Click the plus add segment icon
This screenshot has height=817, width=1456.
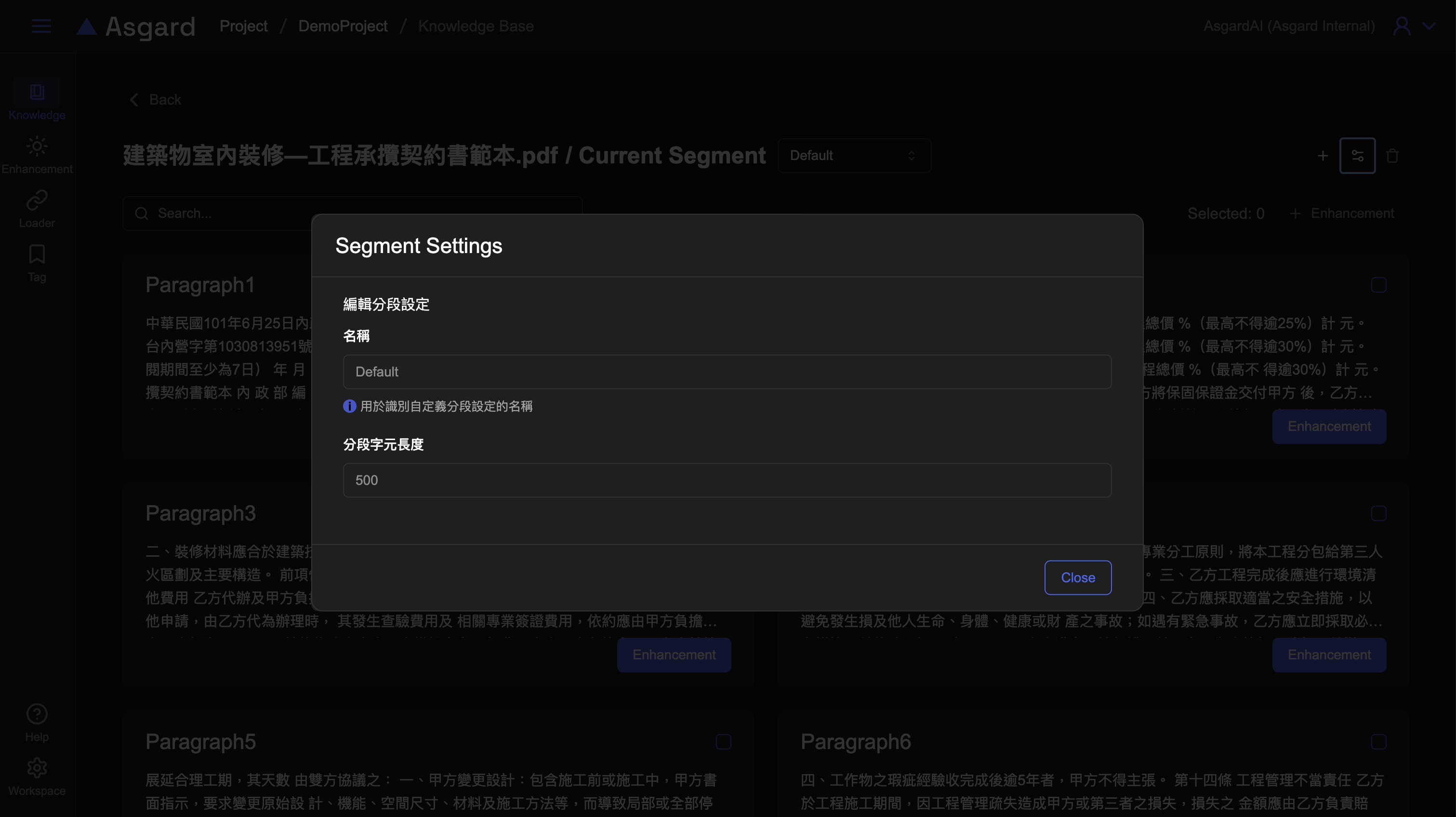coord(1323,156)
